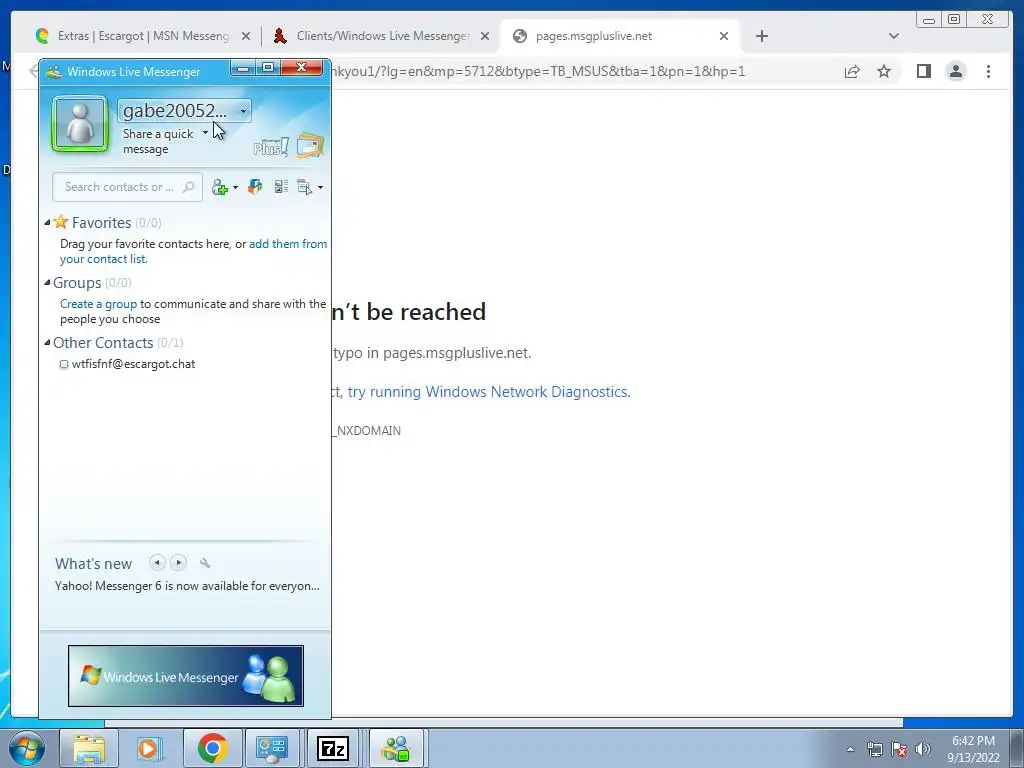The height and width of the screenshot is (768, 1024).
Task: Open Chrome tab search chevron
Action: [x=894, y=37]
